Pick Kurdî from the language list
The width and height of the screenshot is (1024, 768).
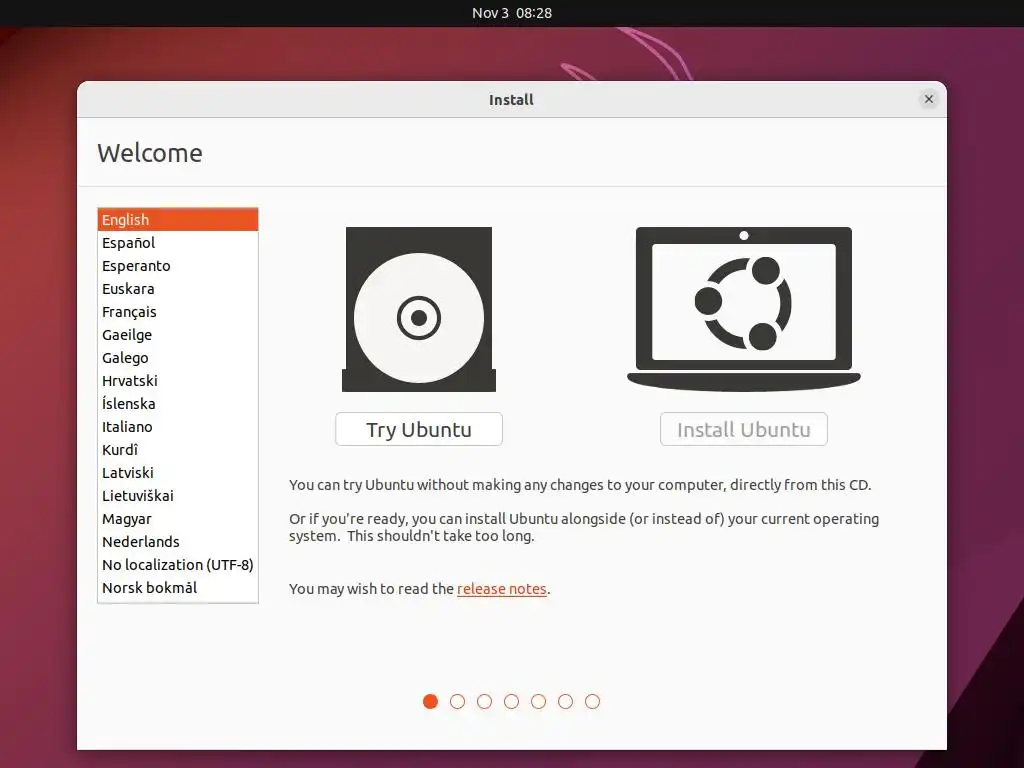[178, 450]
